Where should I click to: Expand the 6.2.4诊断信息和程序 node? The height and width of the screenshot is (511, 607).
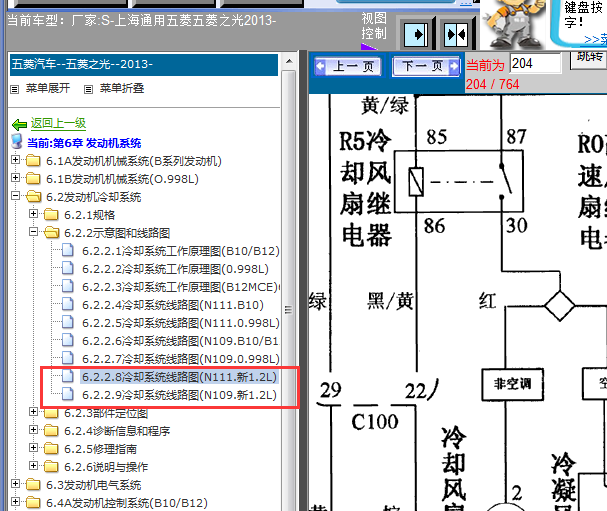(x=33, y=430)
